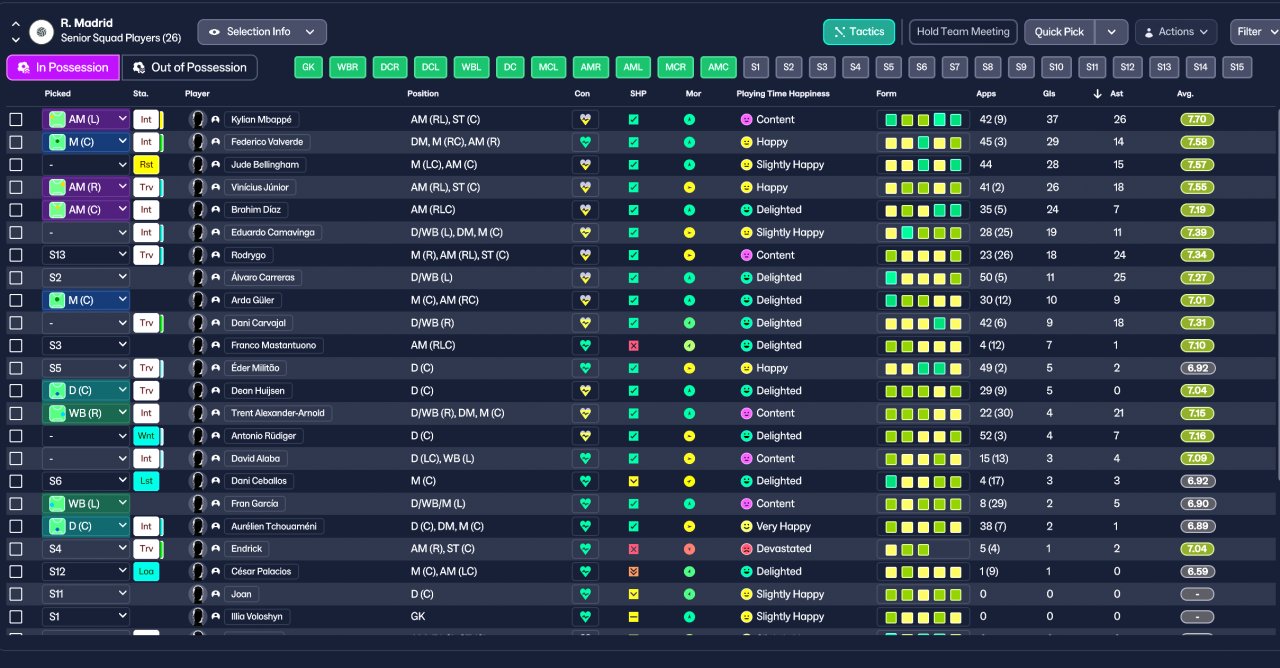This screenshot has width=1280, height=668.
Task: Open Dani Carvajal's empty picked dropdown
Action: pos(87,323)
